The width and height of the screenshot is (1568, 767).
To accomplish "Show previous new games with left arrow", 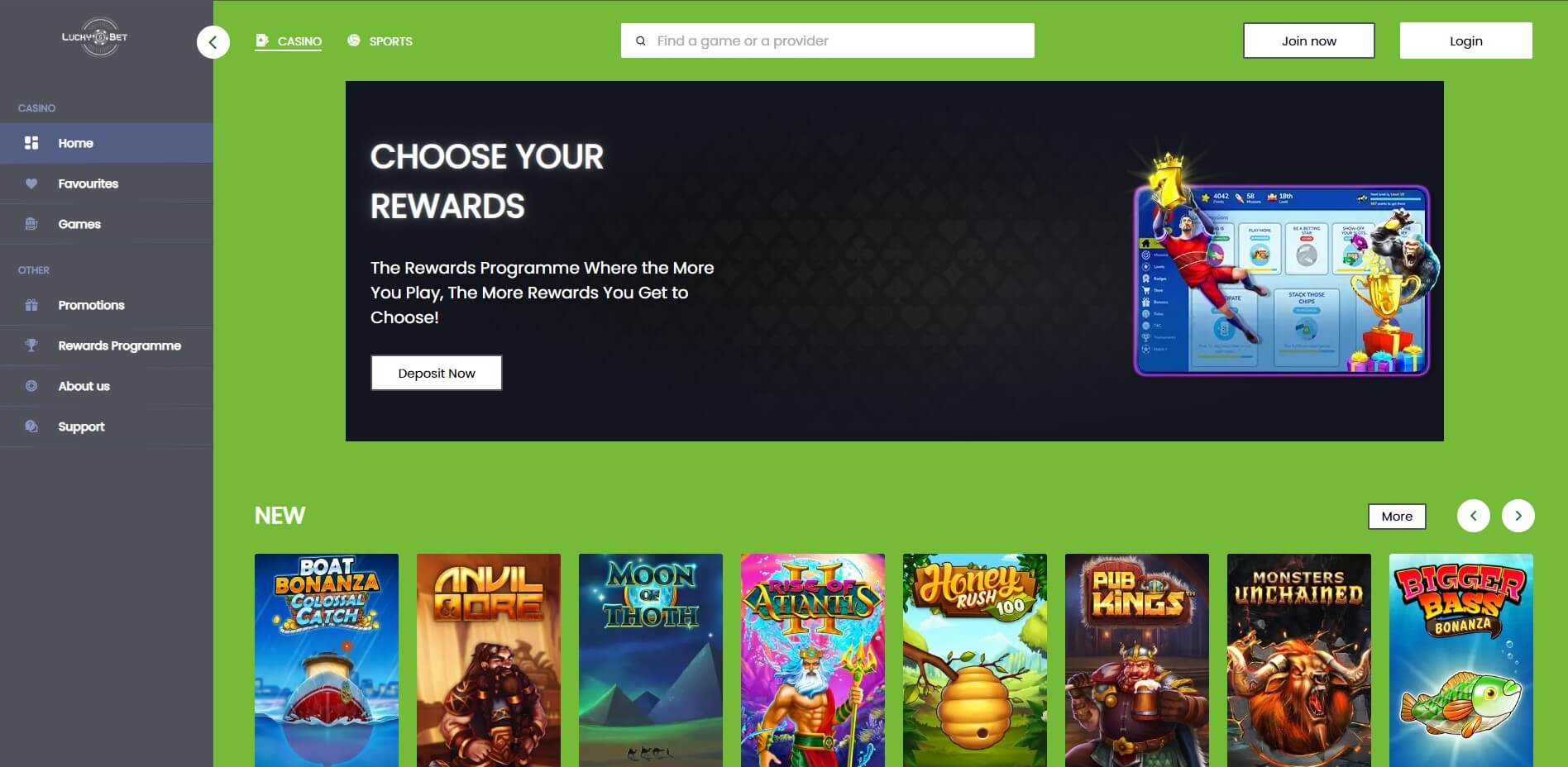I will [x=1474, y=516].
